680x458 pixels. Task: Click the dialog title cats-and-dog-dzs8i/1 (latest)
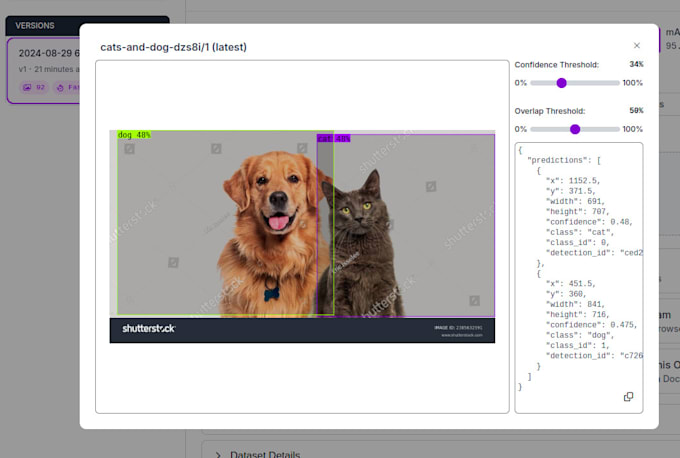[x=173, y=47]
